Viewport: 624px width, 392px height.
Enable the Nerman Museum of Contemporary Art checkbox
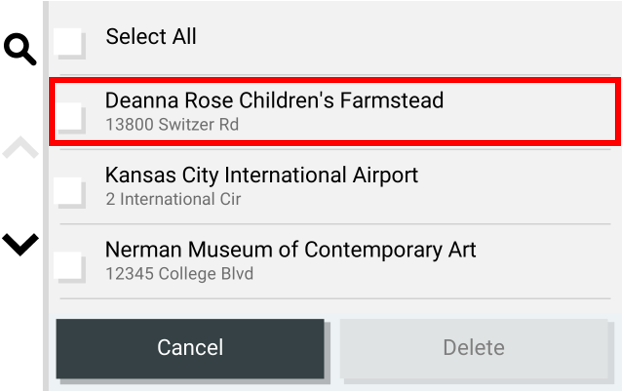[70, 267]
